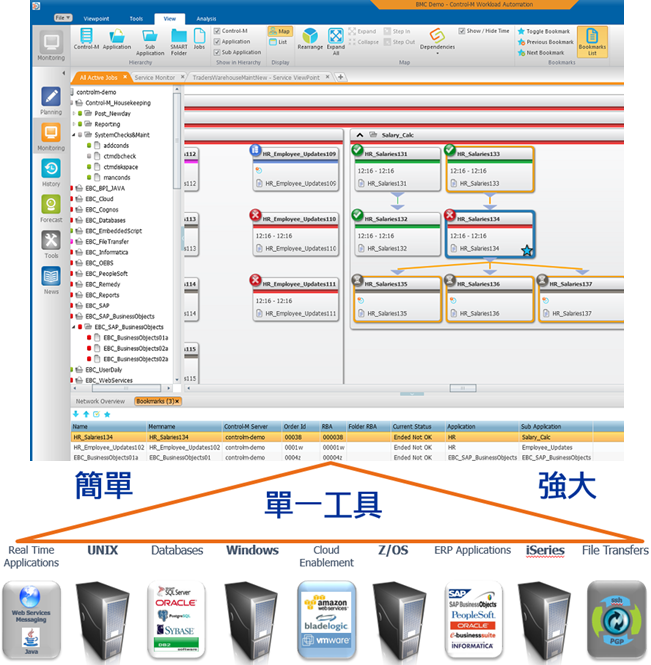Click Expand map button
Viewport: 651px width, 665px height.
pos(363,31)
